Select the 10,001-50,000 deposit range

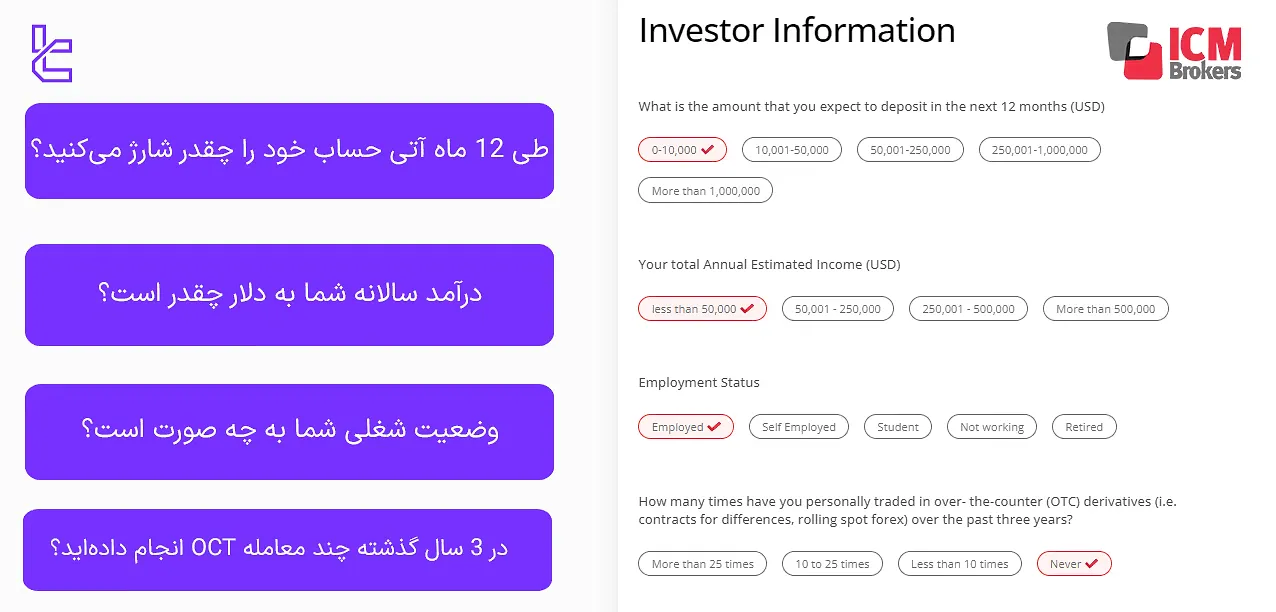coord(793,149)
